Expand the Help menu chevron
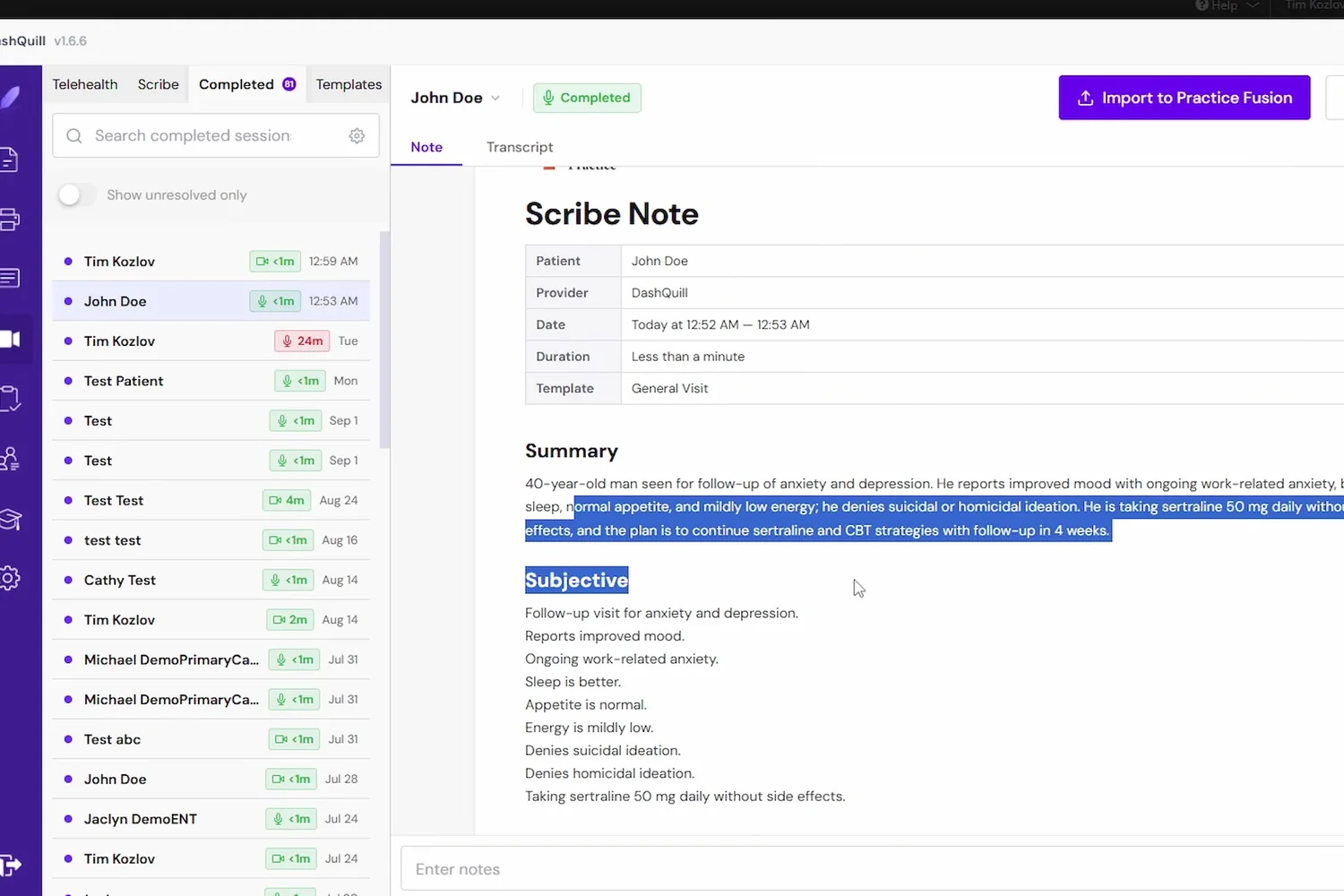 pyautogui.click(x=1253, y=5)
